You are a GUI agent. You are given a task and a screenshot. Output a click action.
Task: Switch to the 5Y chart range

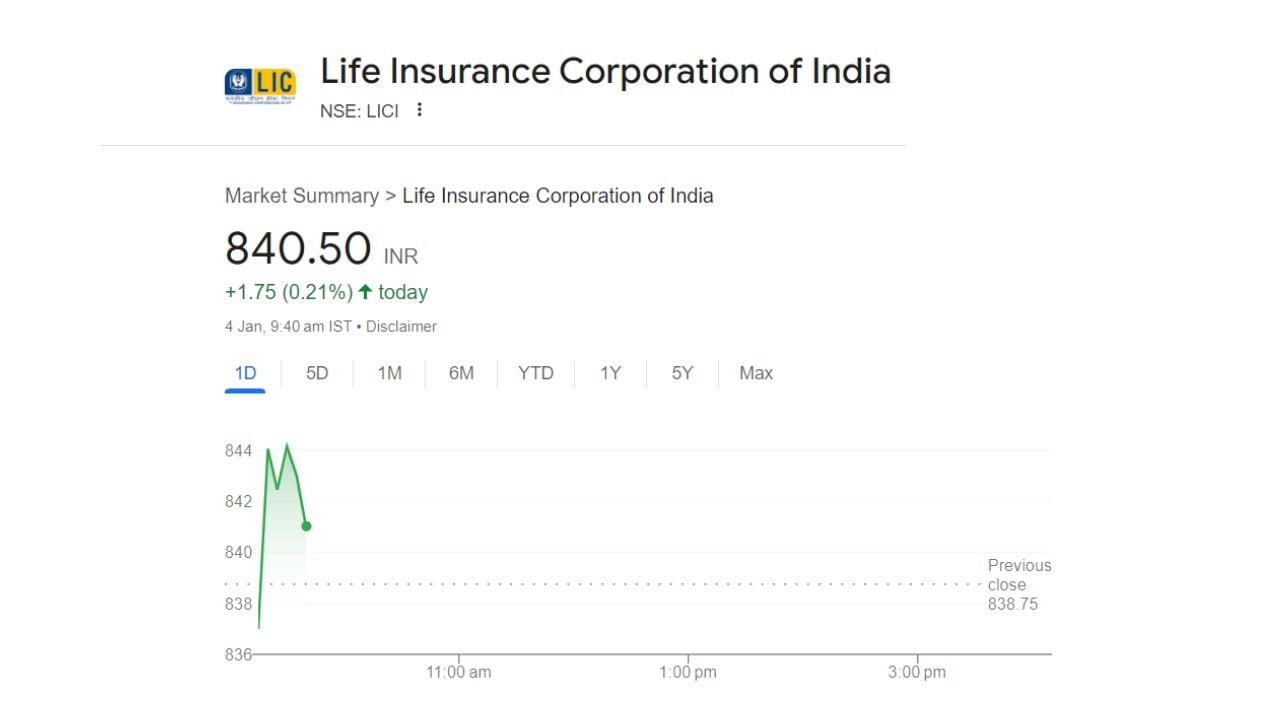(682, 373)
